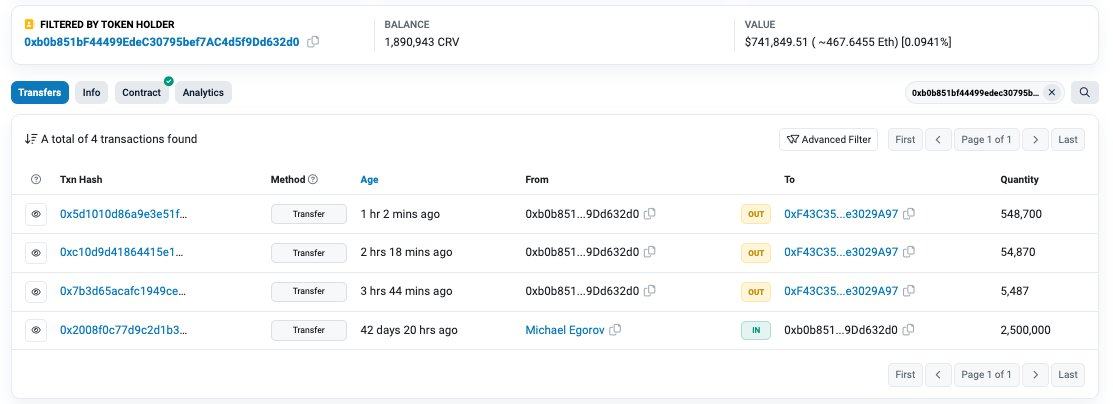Click Txn Hash column help icon
1113x404 pixels.
point(36,180)
